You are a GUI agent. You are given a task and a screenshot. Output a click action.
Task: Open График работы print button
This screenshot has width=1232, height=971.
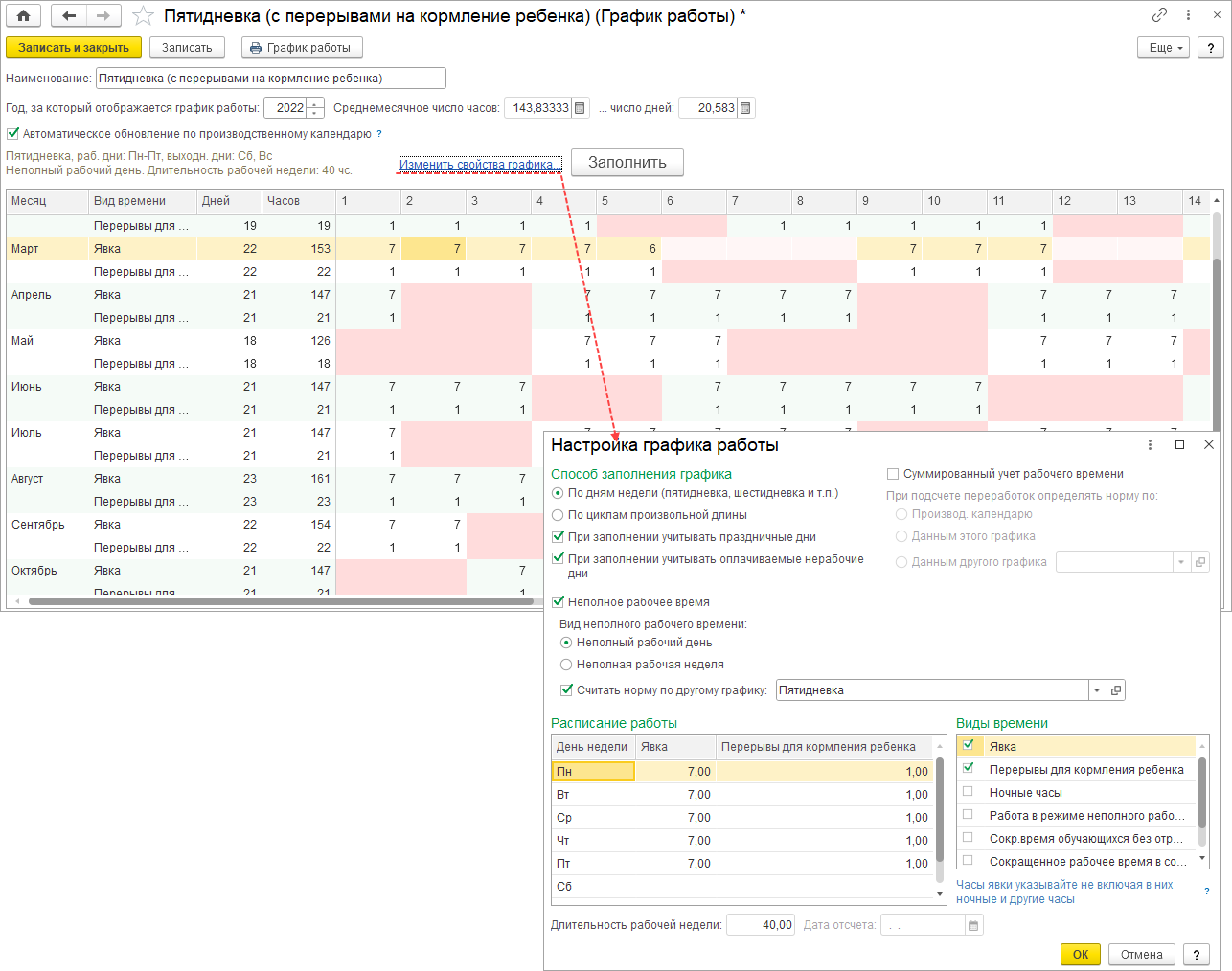302,48
